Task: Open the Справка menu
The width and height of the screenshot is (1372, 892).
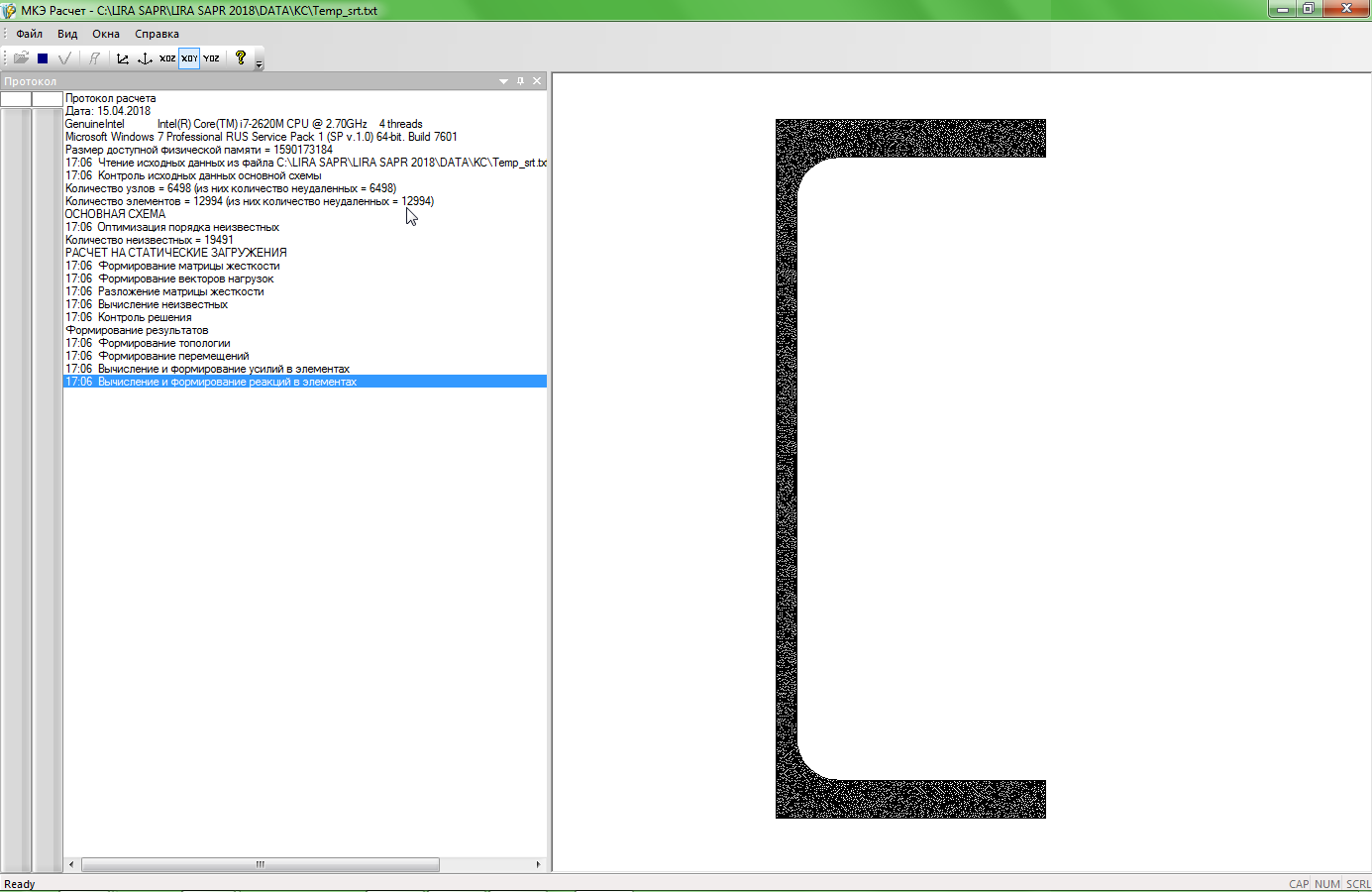Action: [x=157, y=34]
